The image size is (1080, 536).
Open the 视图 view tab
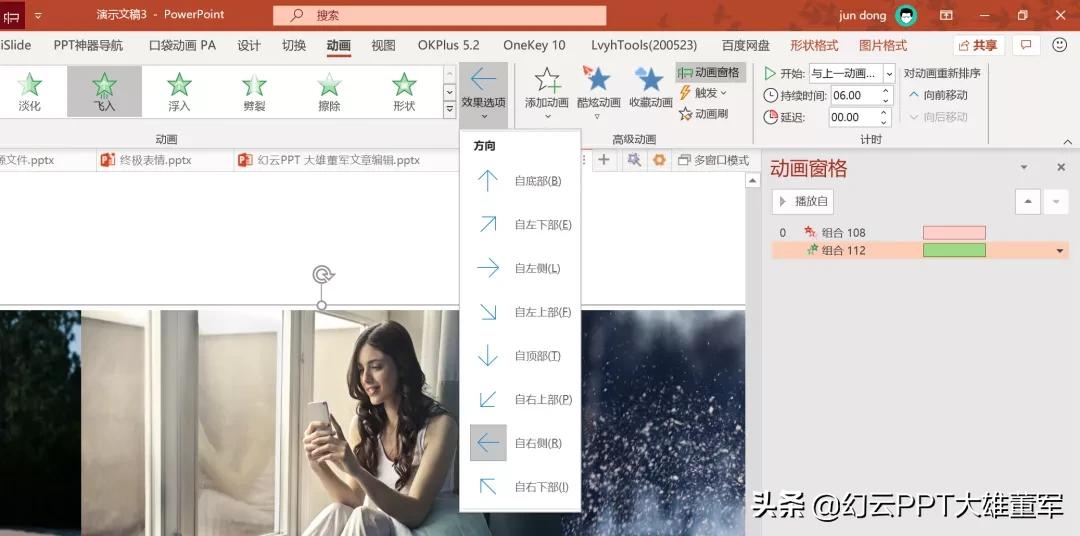click(x=384, y=45)
